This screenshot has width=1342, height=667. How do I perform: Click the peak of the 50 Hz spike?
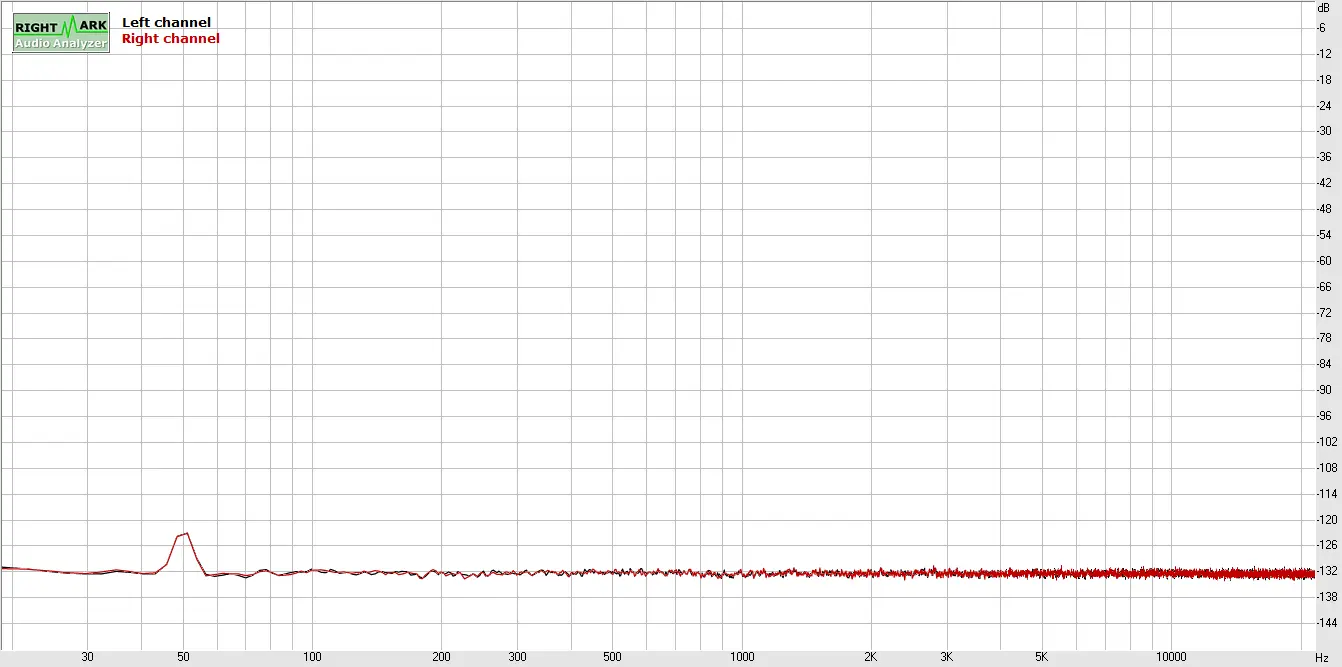coord(186,533)
